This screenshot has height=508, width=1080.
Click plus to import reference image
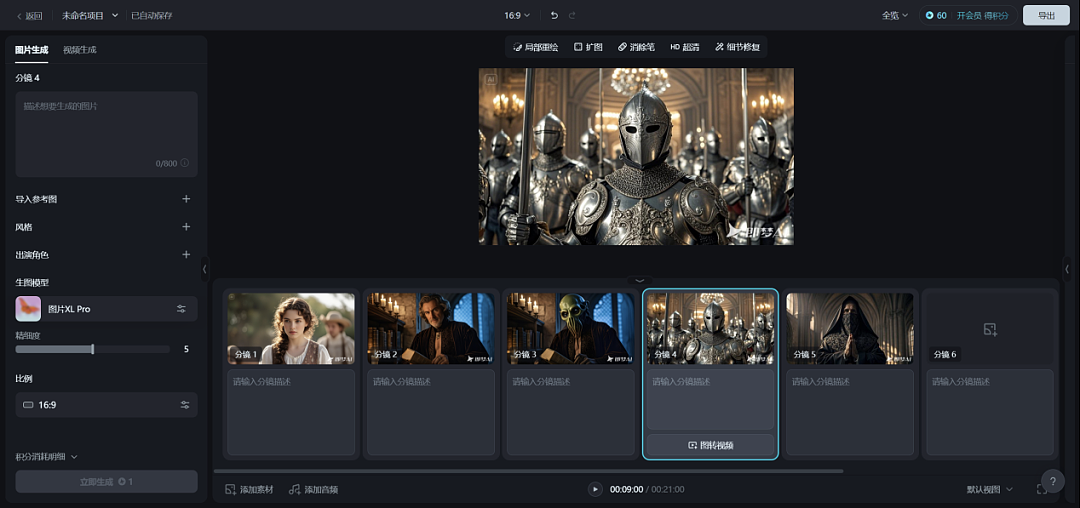click(x=186, y=199)
